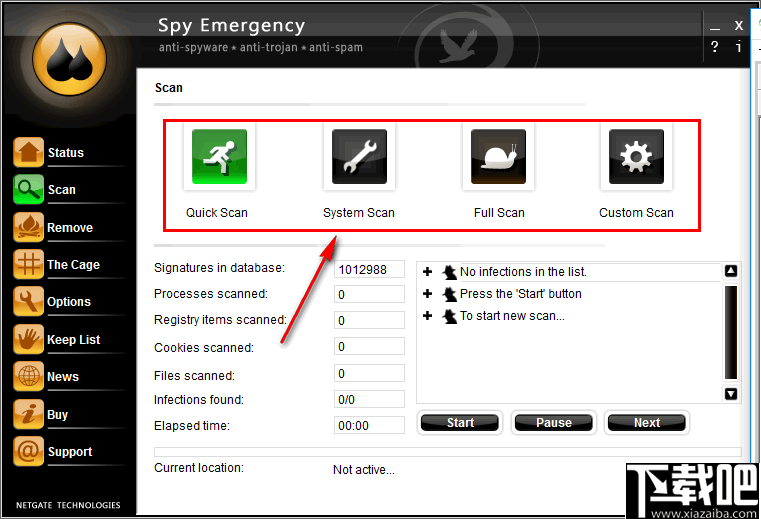This screenshot has width=761, height=519.
Task: Start the scan with the Start button
Action: 460,422
